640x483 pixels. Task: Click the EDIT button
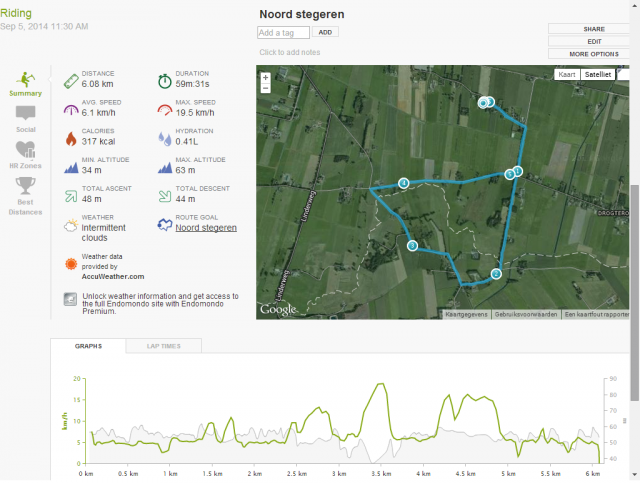coord(594,42)
